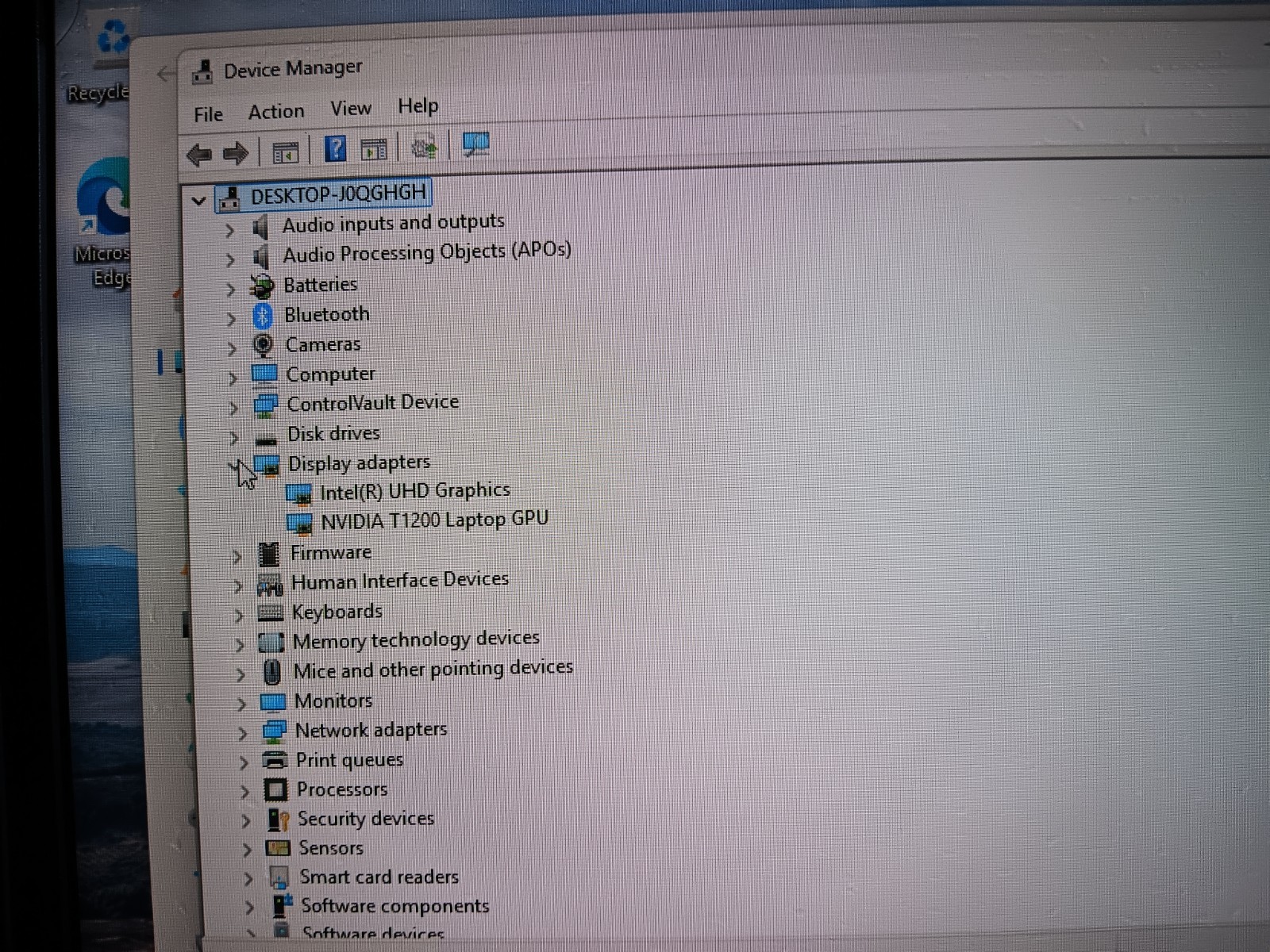The height and width of the screenshot is (952, 1270).
Task: Click the Smart card readers icon
Action: click(x=279, y=877)
